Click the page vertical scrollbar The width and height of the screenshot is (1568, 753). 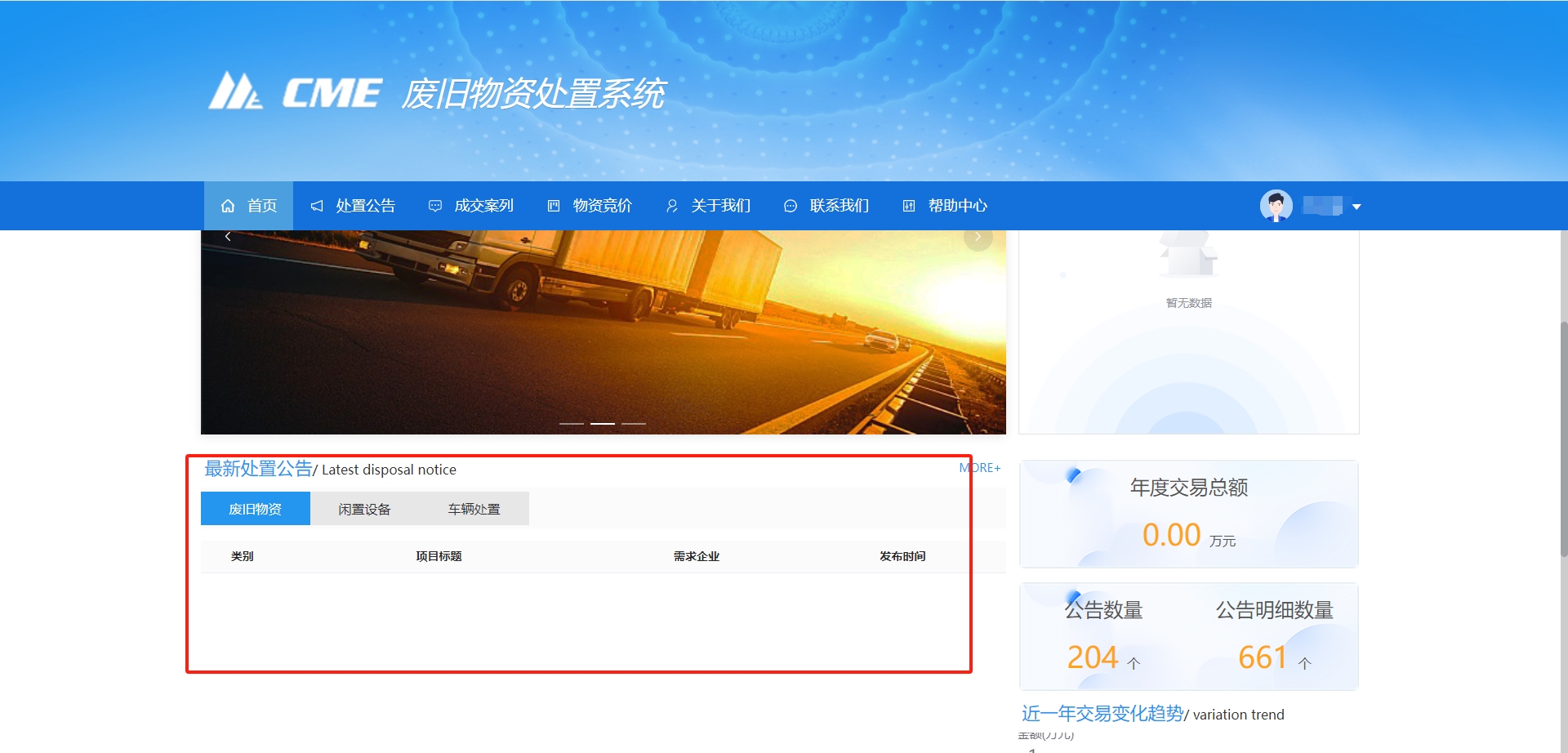(x=1563, y=441)
